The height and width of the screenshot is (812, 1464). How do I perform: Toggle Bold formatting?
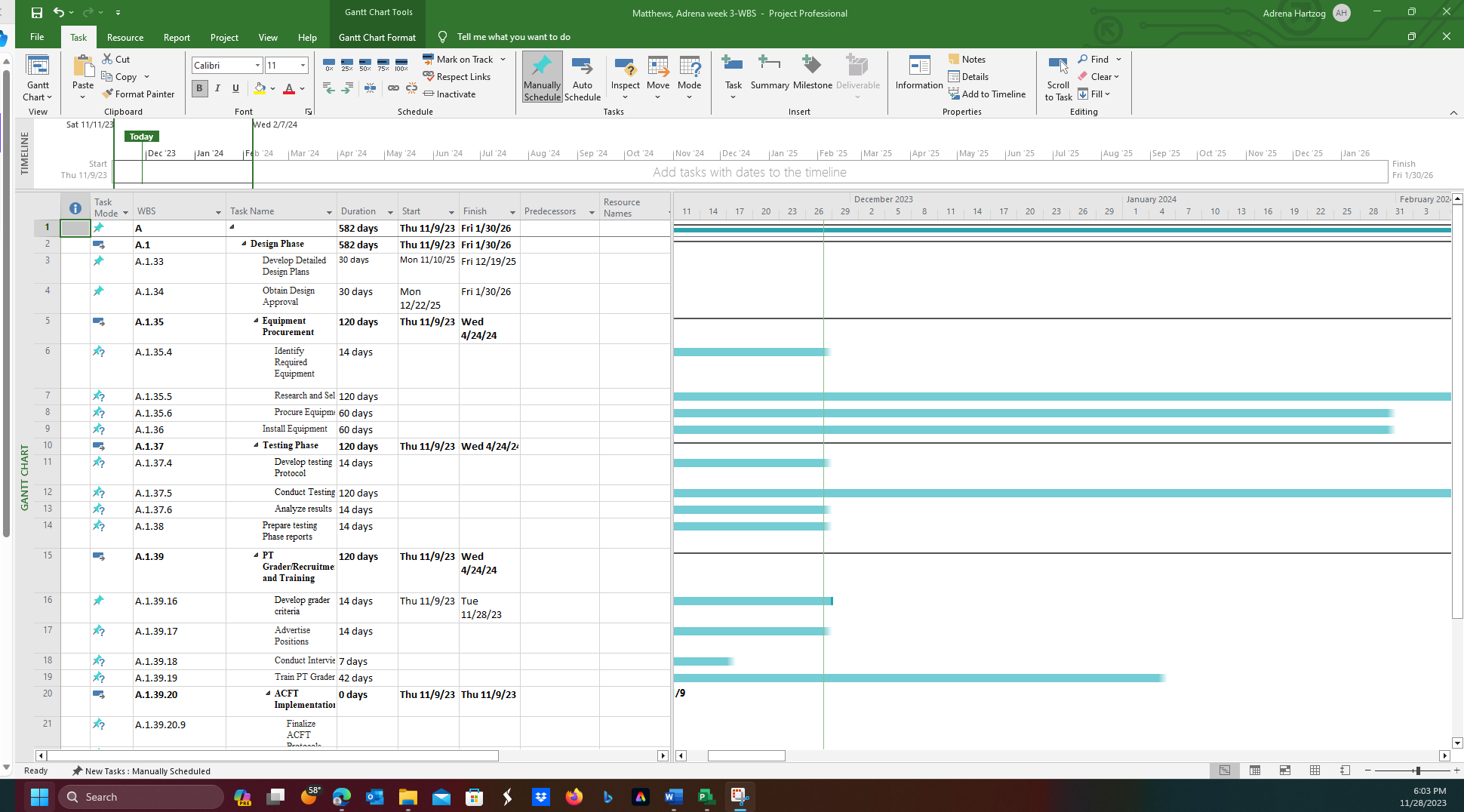click(x=199, y=88)
